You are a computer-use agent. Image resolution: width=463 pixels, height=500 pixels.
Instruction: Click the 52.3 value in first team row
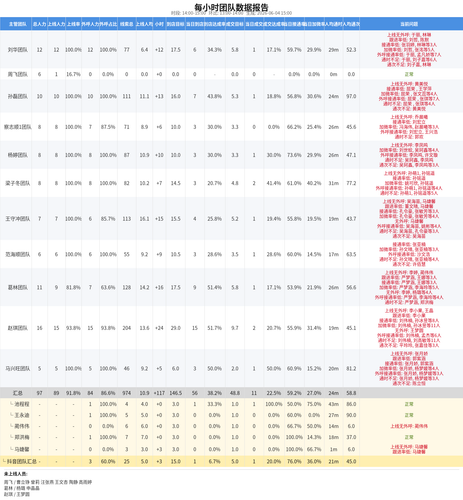coord(351,50)
